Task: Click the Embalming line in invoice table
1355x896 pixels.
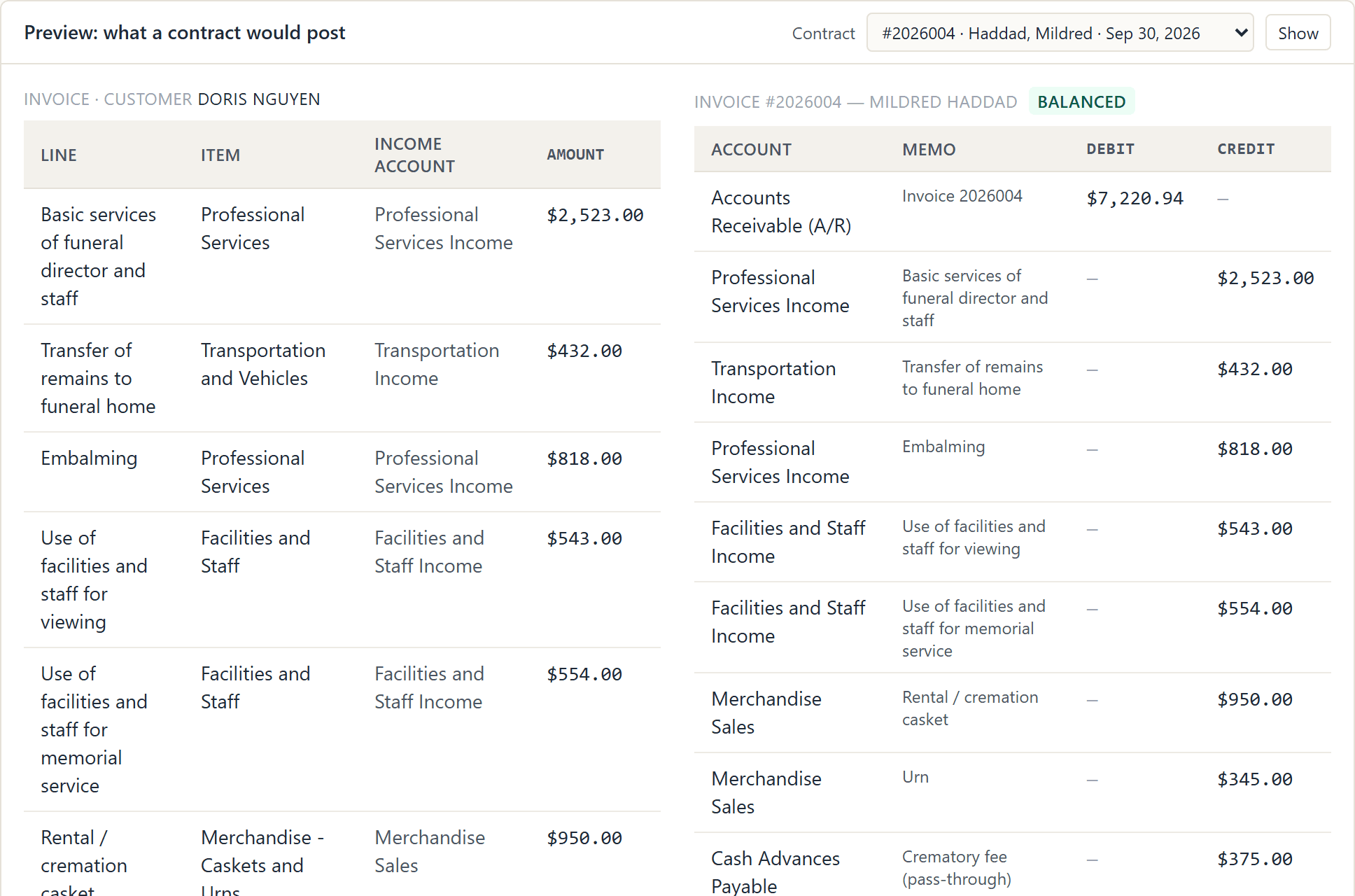Action: 89,458
